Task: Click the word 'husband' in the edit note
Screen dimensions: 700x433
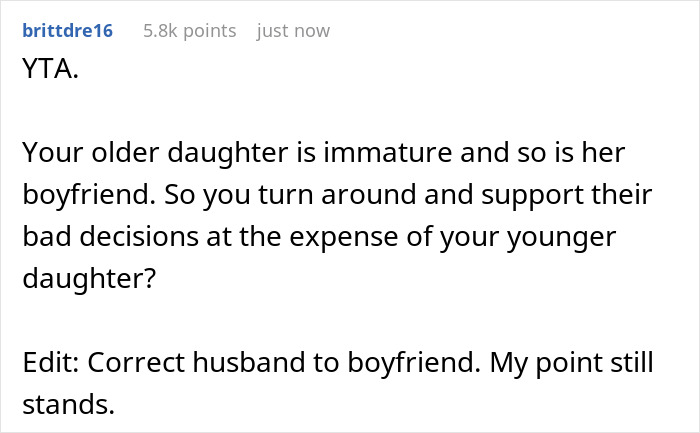Action: click(x=249, y=362)
